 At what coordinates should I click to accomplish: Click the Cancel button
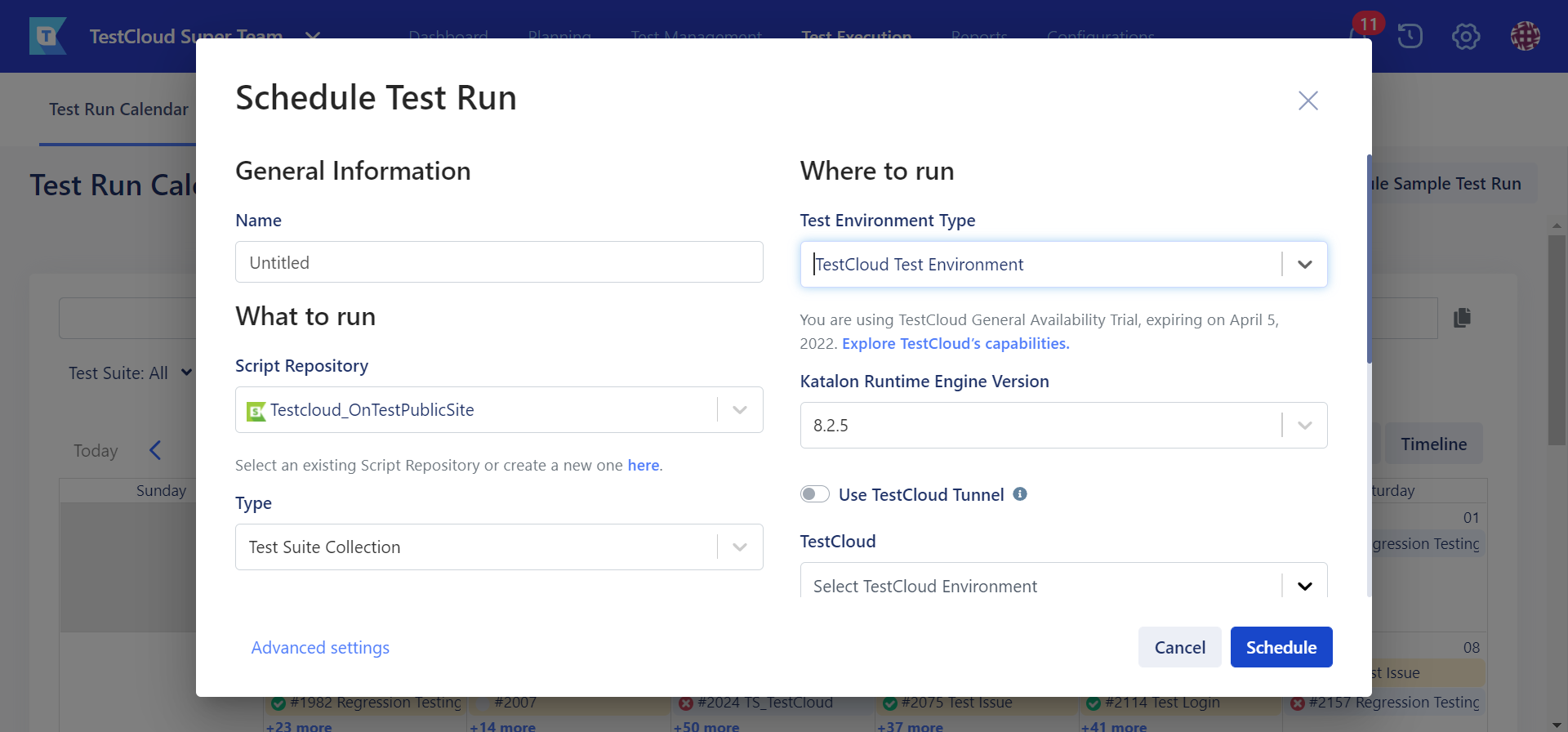(x=1179, y=647)
